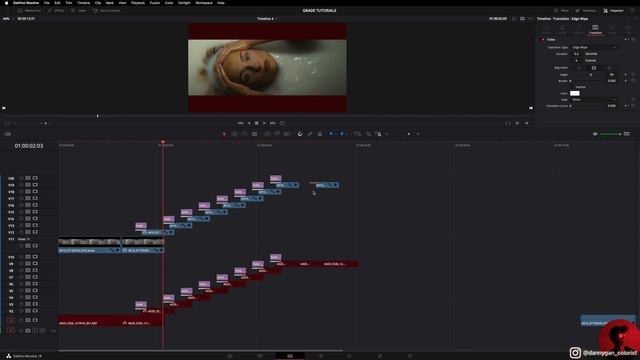
Task: Click the viewer scrubber bar handle
Action: coord(98,116)
